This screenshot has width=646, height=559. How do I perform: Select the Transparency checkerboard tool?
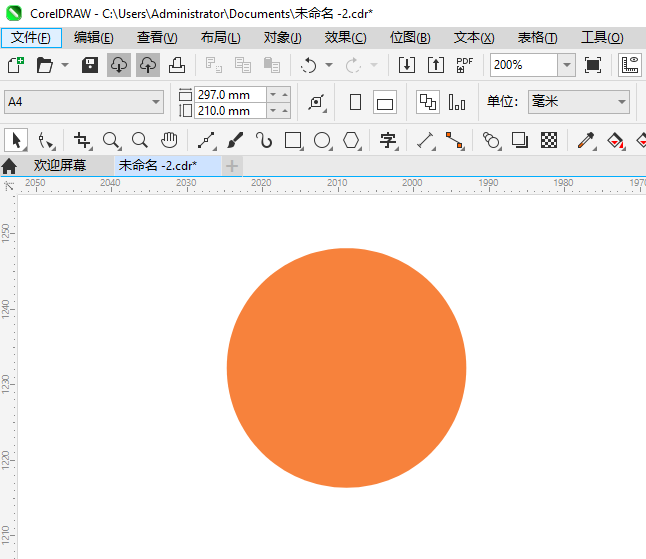click(549, 140)
